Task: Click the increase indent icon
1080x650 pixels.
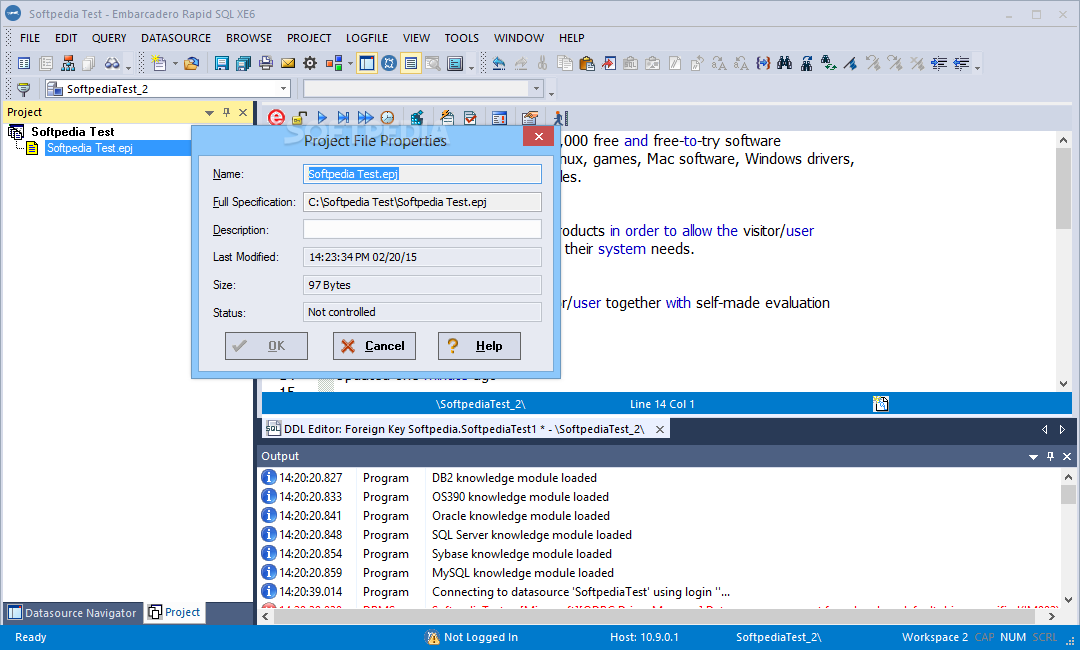Action: click(x=939, y=64)
